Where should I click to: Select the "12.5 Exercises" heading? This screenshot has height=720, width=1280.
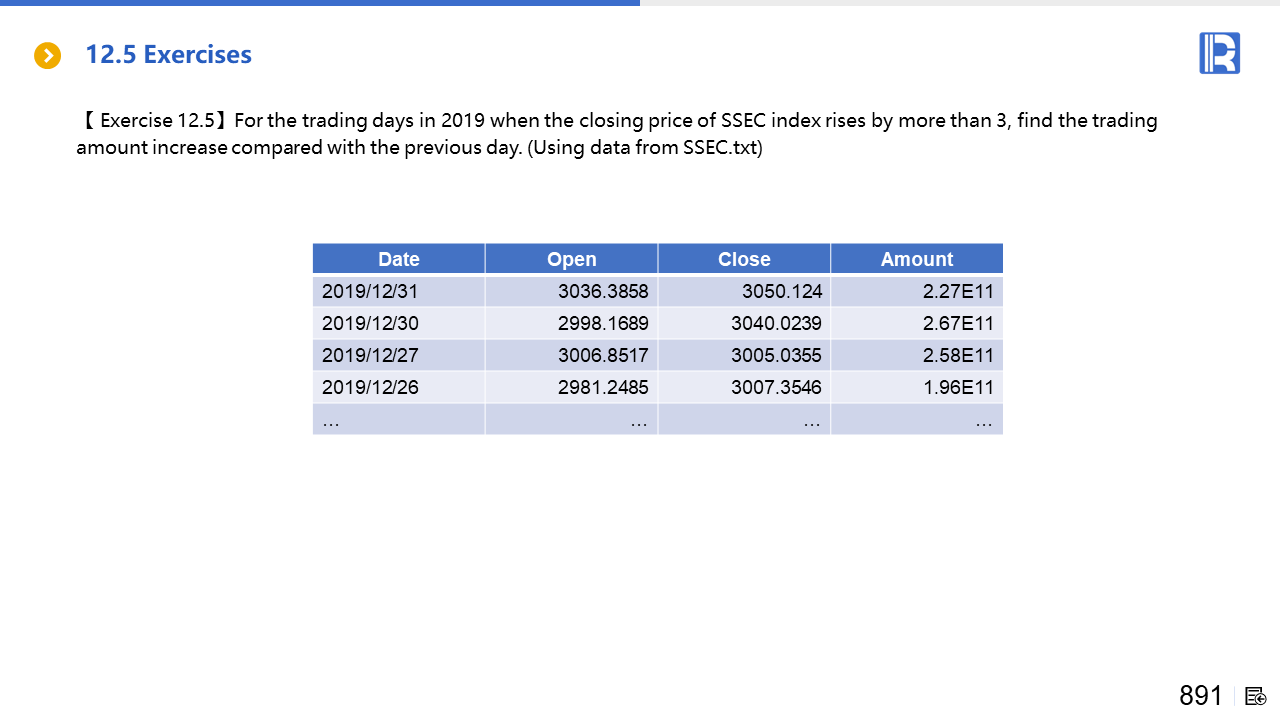coord(168,55)
